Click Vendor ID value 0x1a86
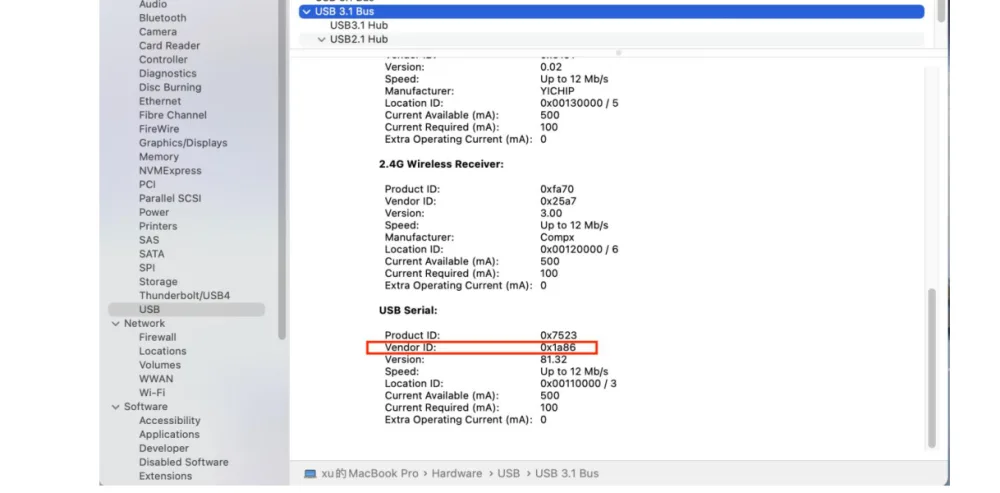The width and height of the screenshot is (1000, 493). (x=557, y=348)
